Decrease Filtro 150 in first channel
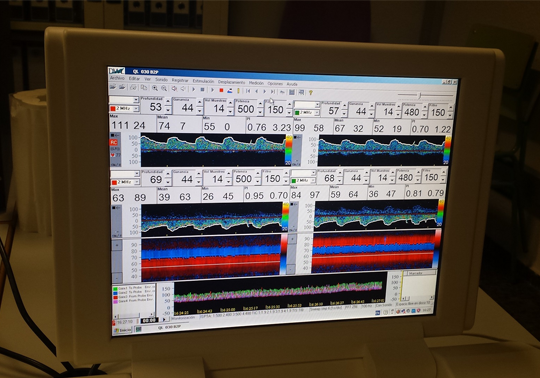Image resolution: width=540 pixels, height=378 pixels. pos(289,114)
